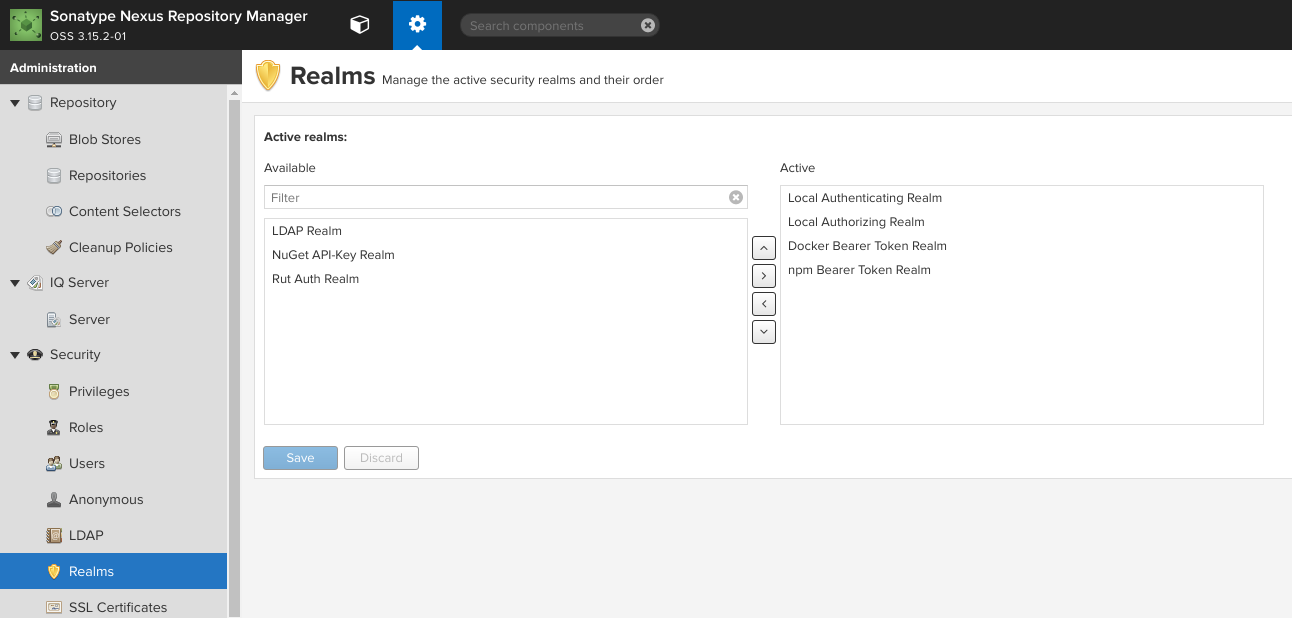1292x618 pixels.
Task: Click the Security group icon
Action: [x=35, y=355]
